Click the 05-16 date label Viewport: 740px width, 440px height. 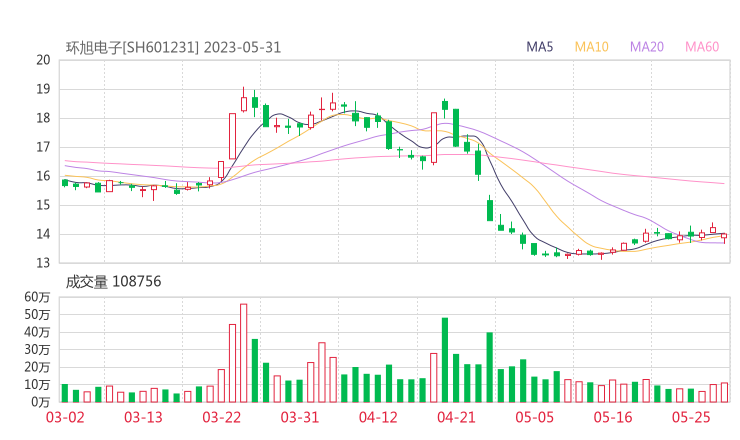pos(613,417)
